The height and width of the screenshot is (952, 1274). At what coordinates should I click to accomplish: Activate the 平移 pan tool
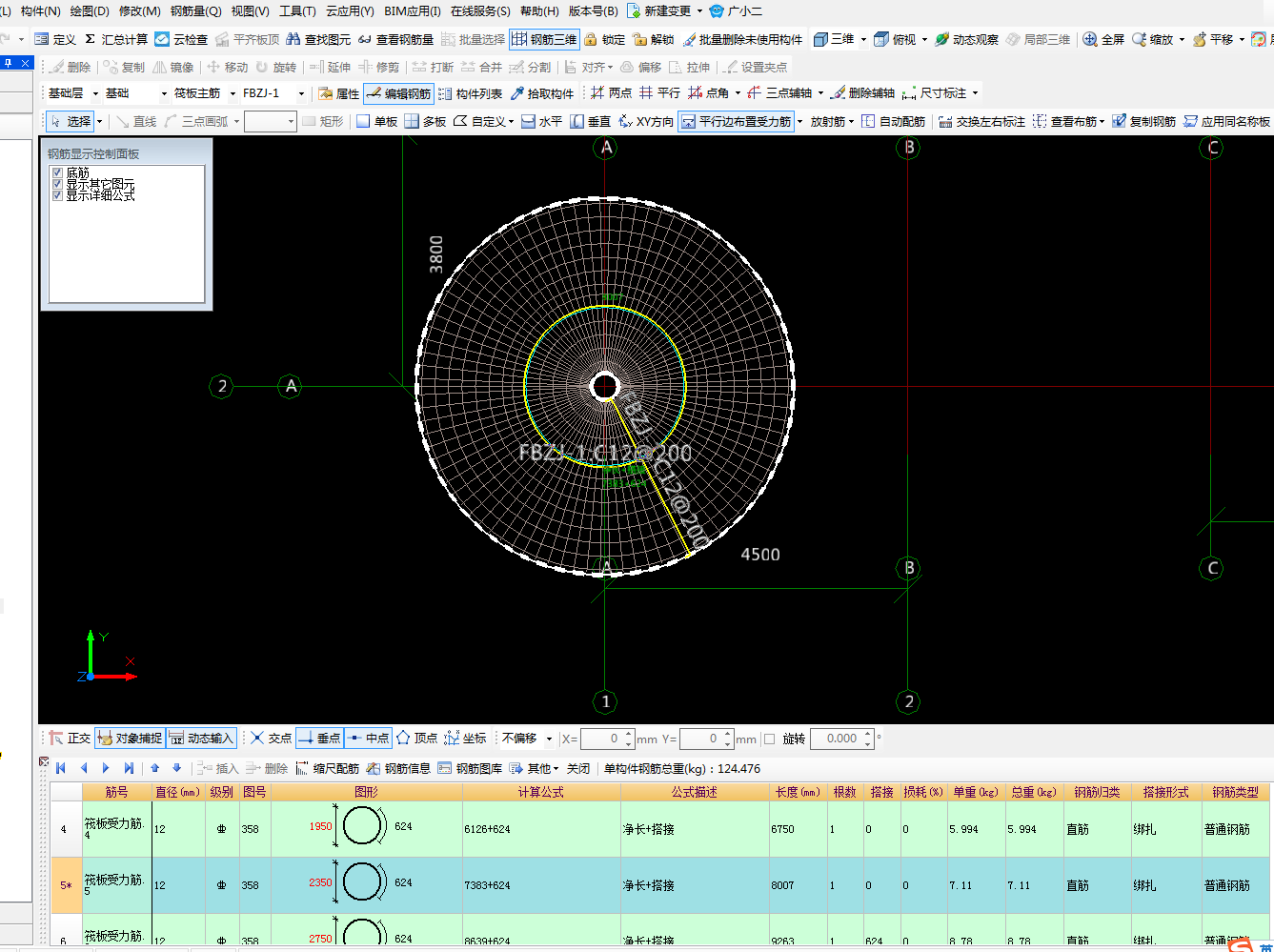(1212, 39)
